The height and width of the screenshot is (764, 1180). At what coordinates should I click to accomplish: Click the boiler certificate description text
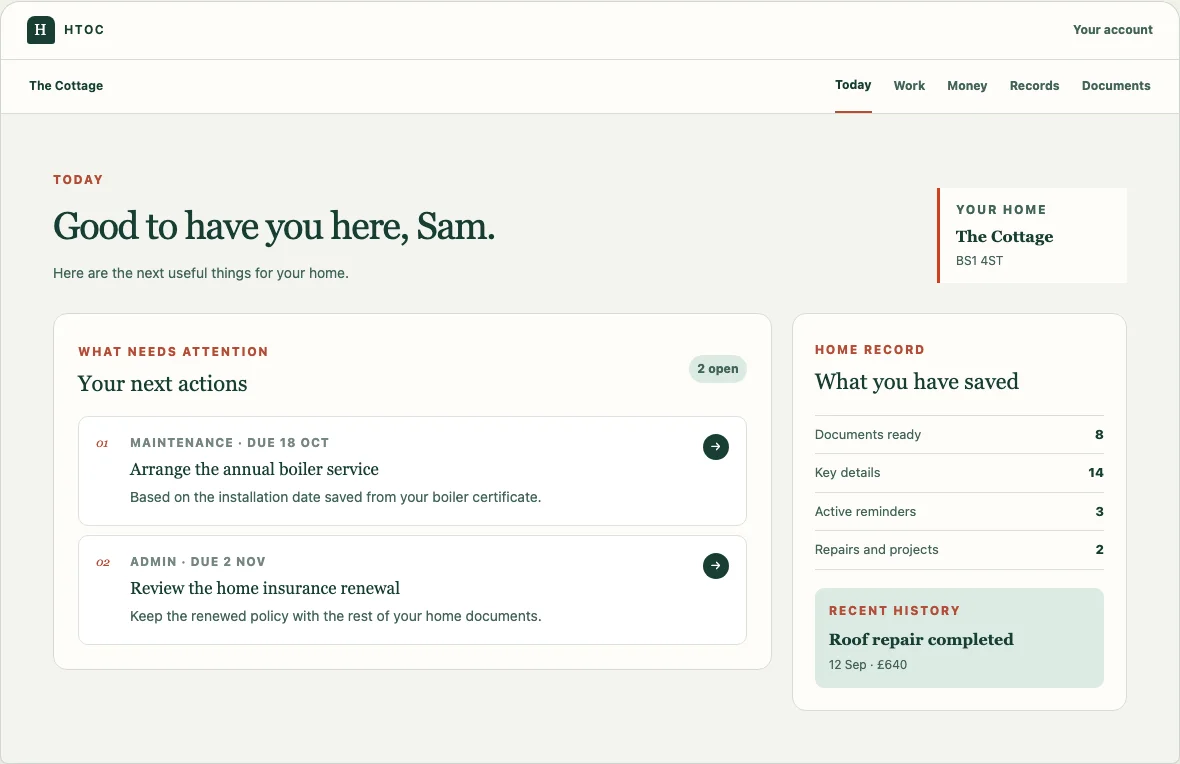point(336,497)
